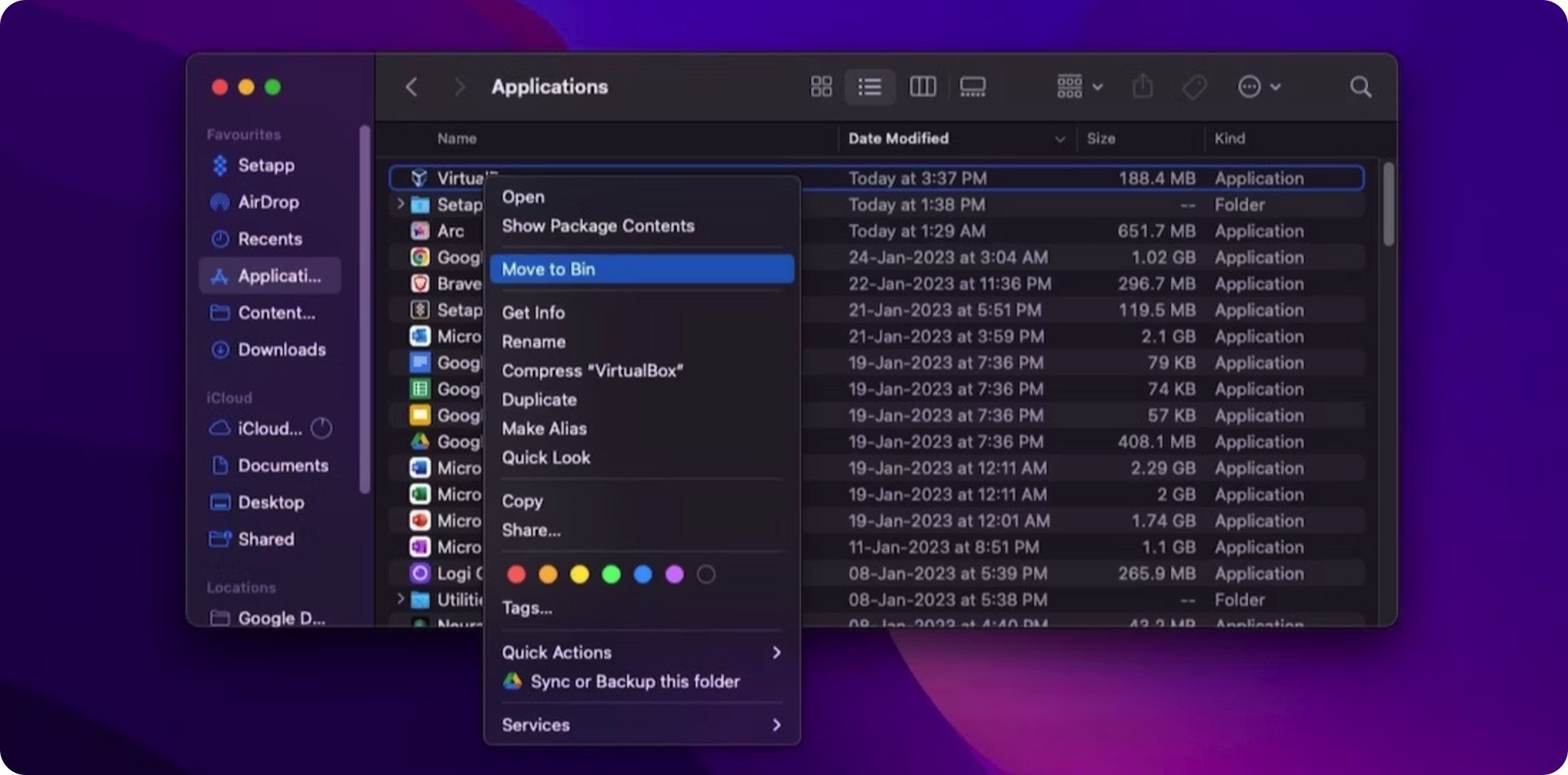Viewport: 1568px width, 775px height.
Task: Click Tags option in context menu
Action: (527, 607)
